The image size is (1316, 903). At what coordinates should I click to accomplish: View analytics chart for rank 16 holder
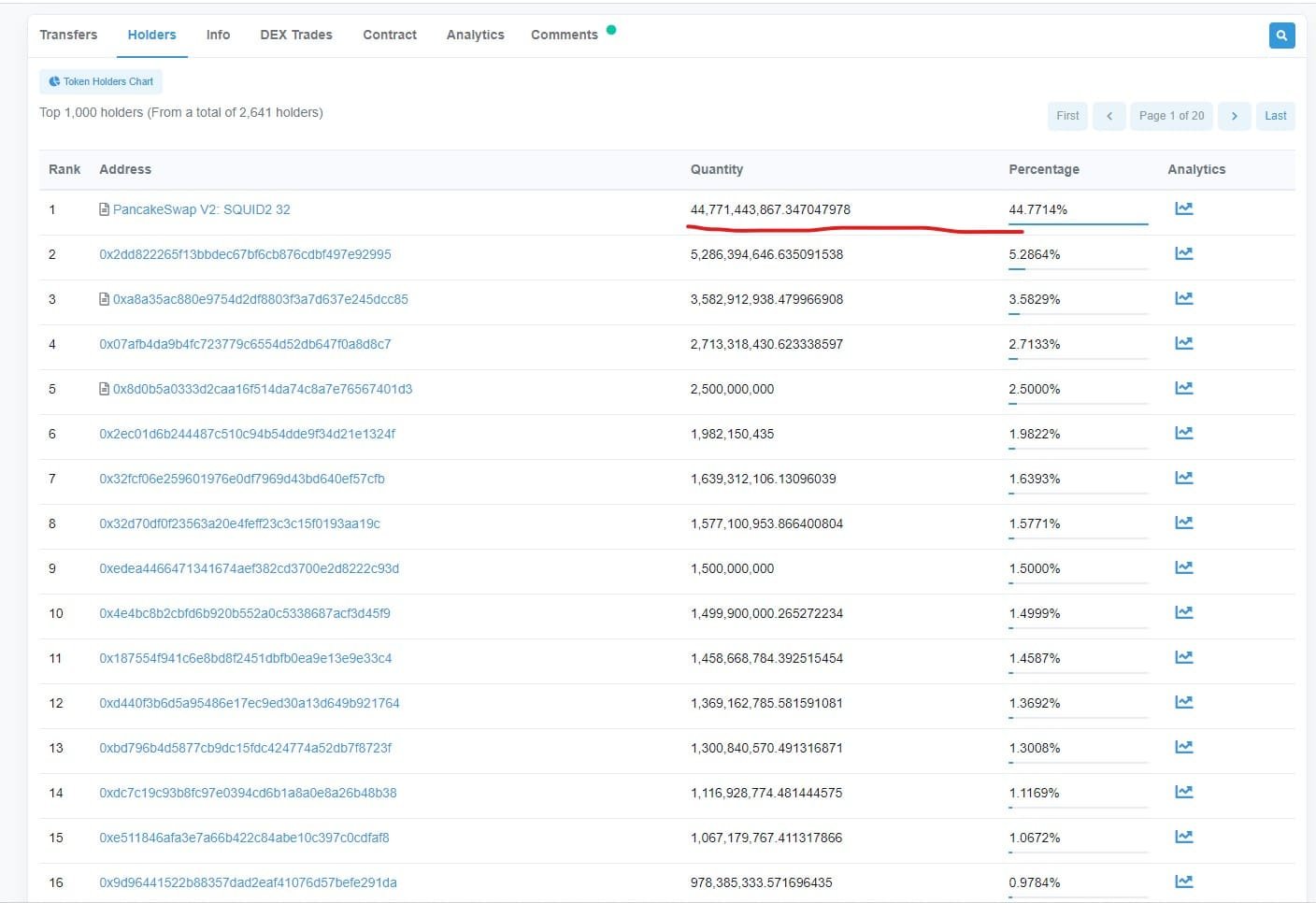(x=1183, y=881)
